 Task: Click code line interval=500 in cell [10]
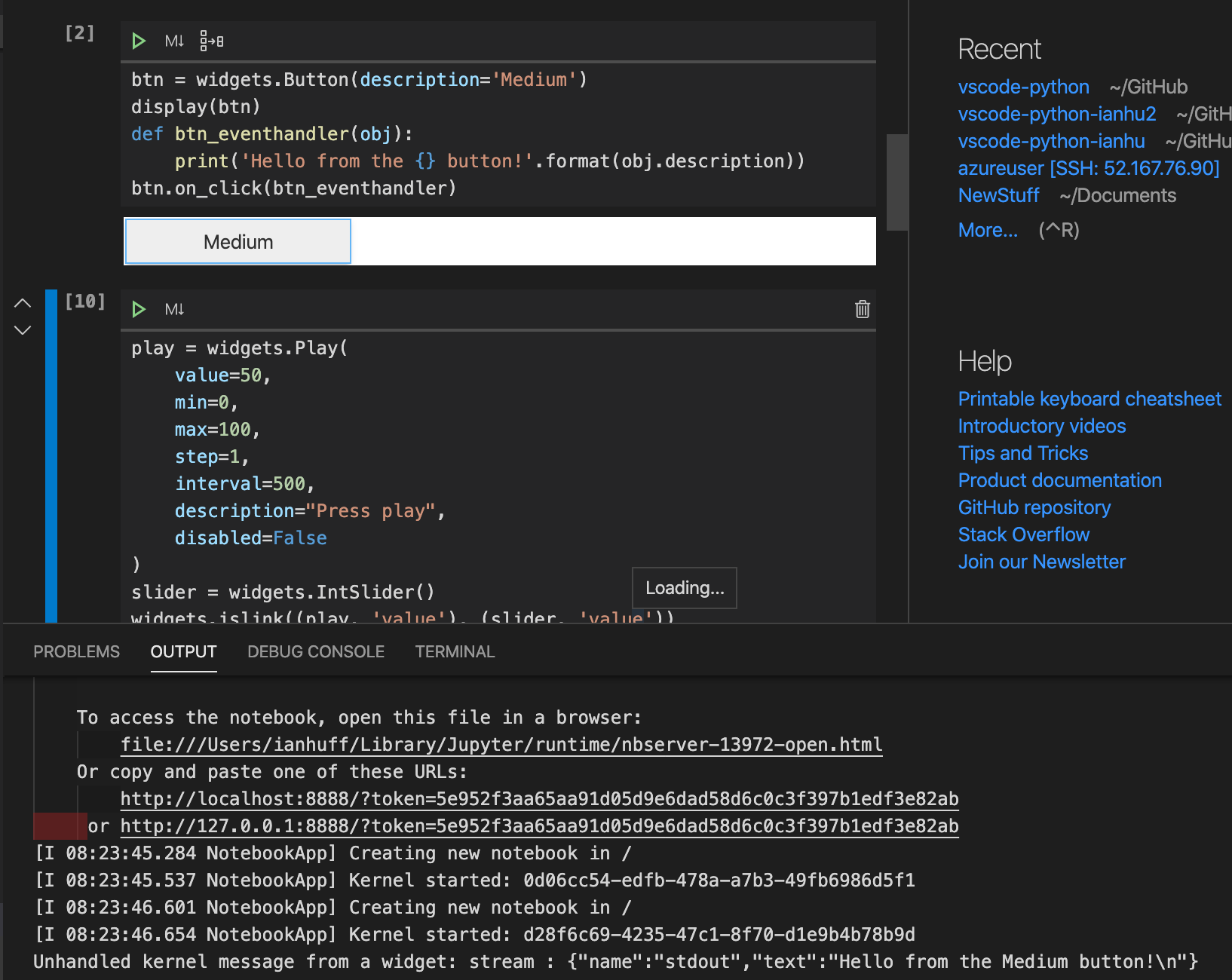pos(244,484)
